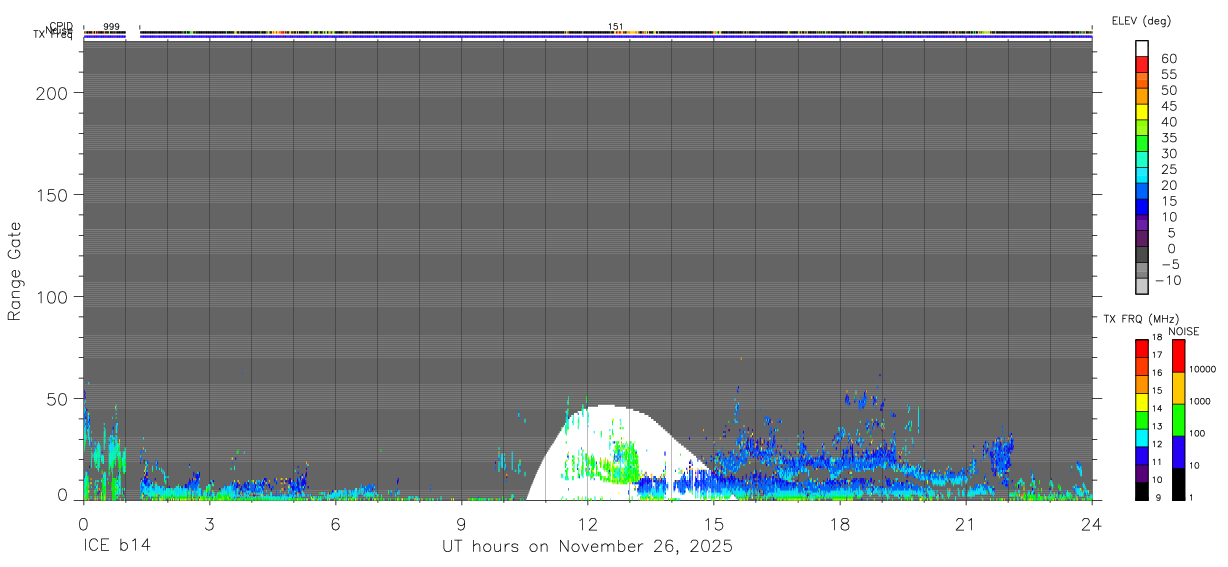
Task: Click the red 55-60 degree elevation swatch
Action: 1142,66
